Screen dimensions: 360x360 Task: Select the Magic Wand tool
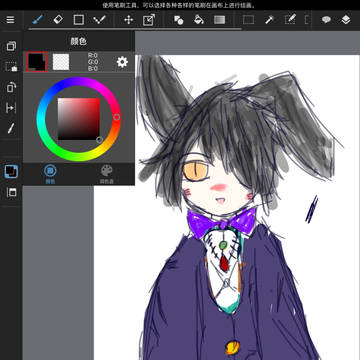[269, 20]
